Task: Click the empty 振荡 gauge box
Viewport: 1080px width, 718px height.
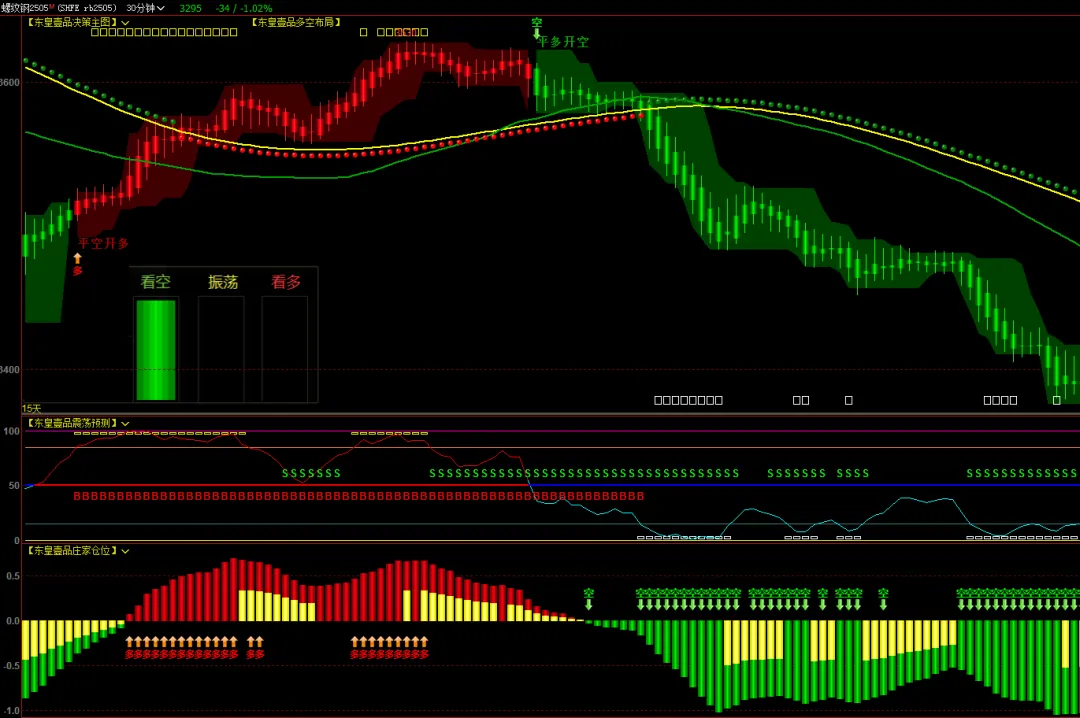Action: point(221,349)
